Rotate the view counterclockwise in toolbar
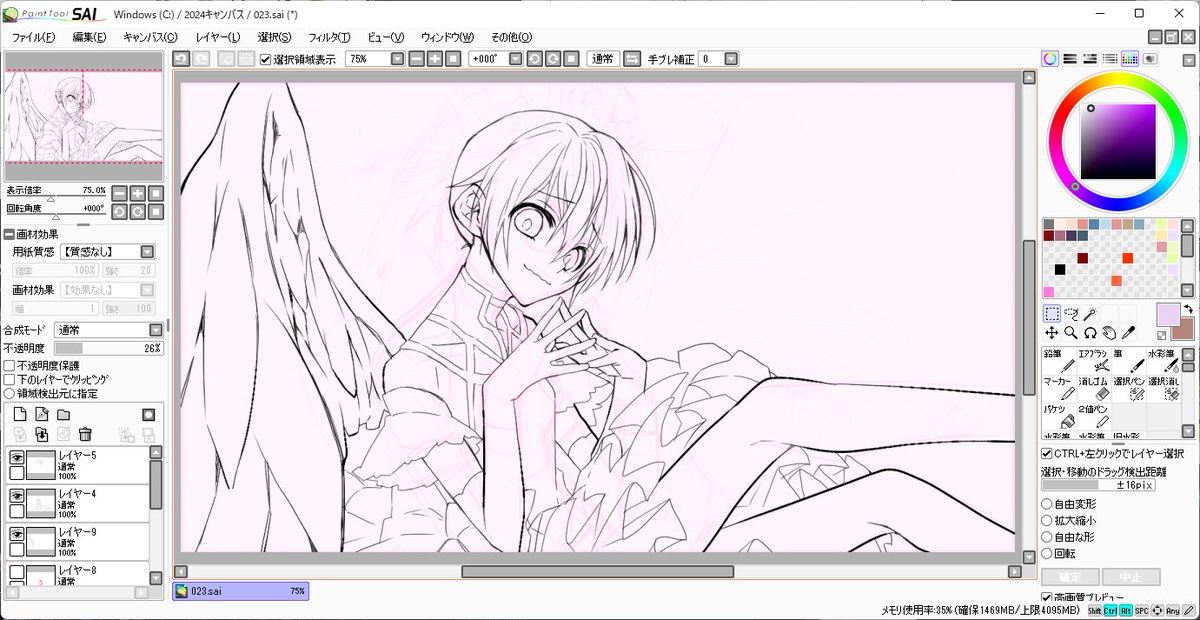Image resolution: width=1200 pixels, height=620 pixels. point(534,59)
